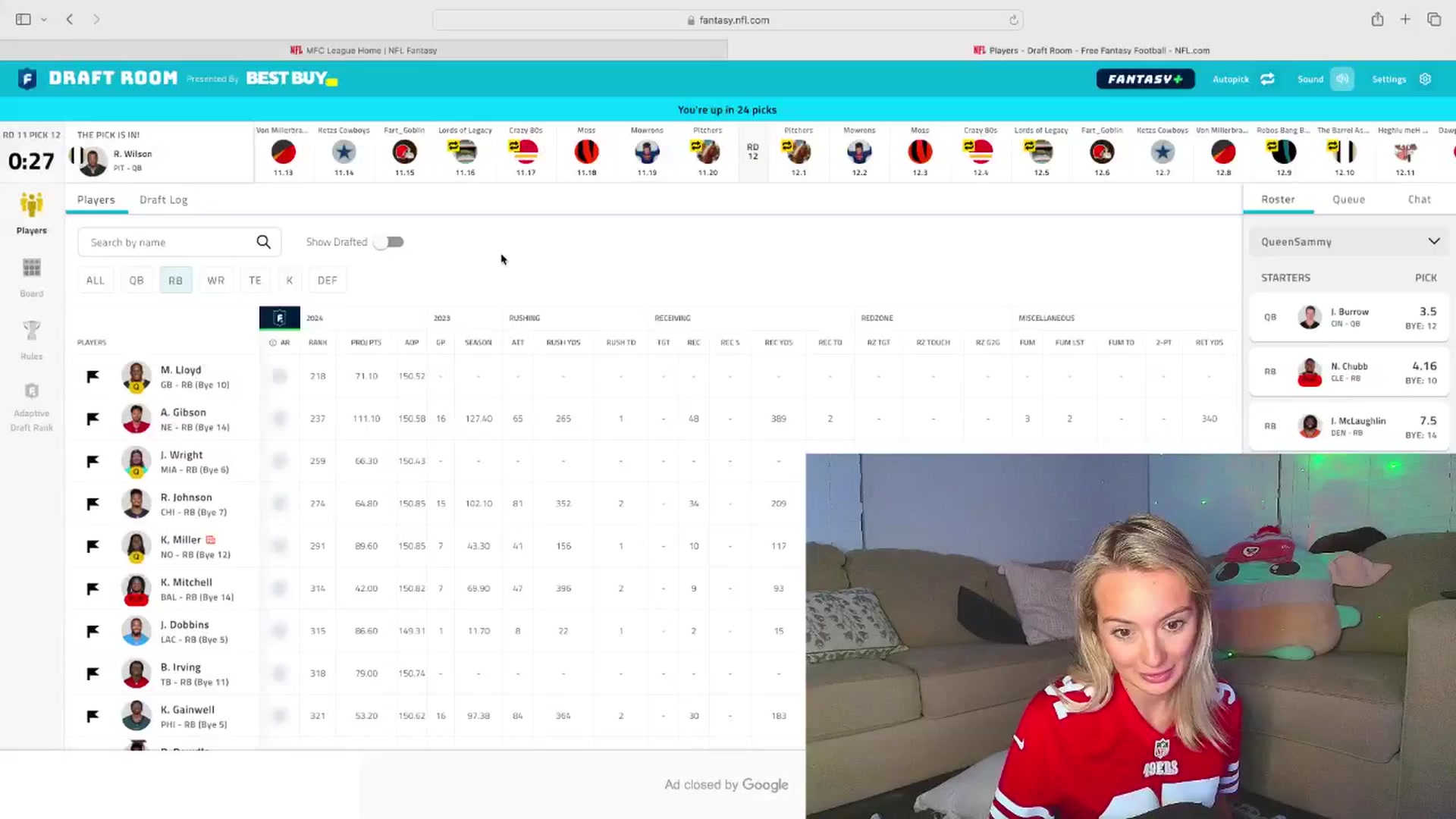Open the Board view in sidebar
Screen dimensions: 1456x819
[x=31, y=277]
